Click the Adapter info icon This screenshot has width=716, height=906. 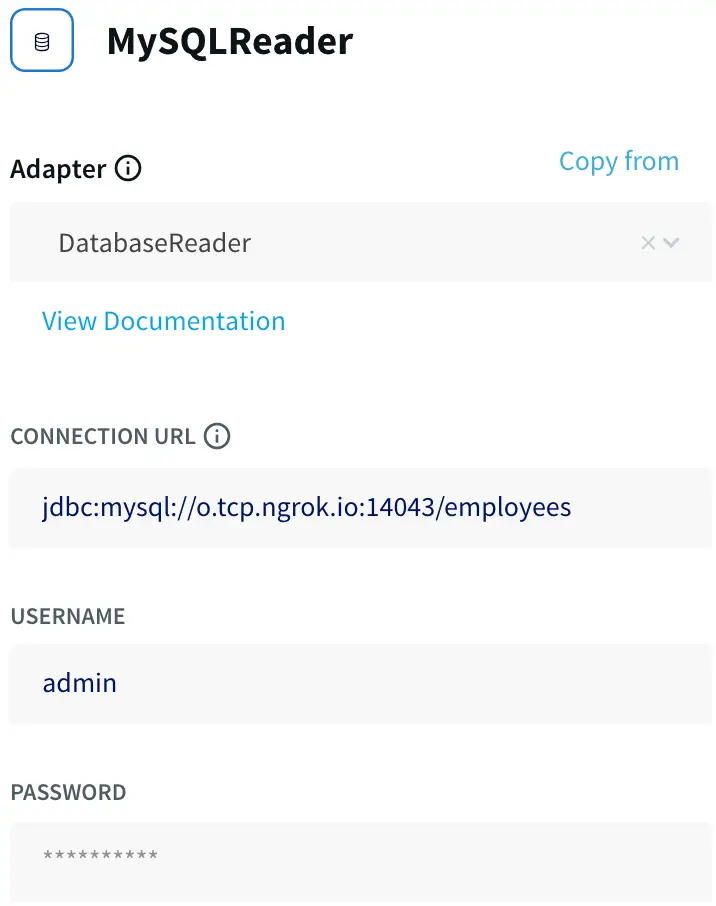(128, 168)
